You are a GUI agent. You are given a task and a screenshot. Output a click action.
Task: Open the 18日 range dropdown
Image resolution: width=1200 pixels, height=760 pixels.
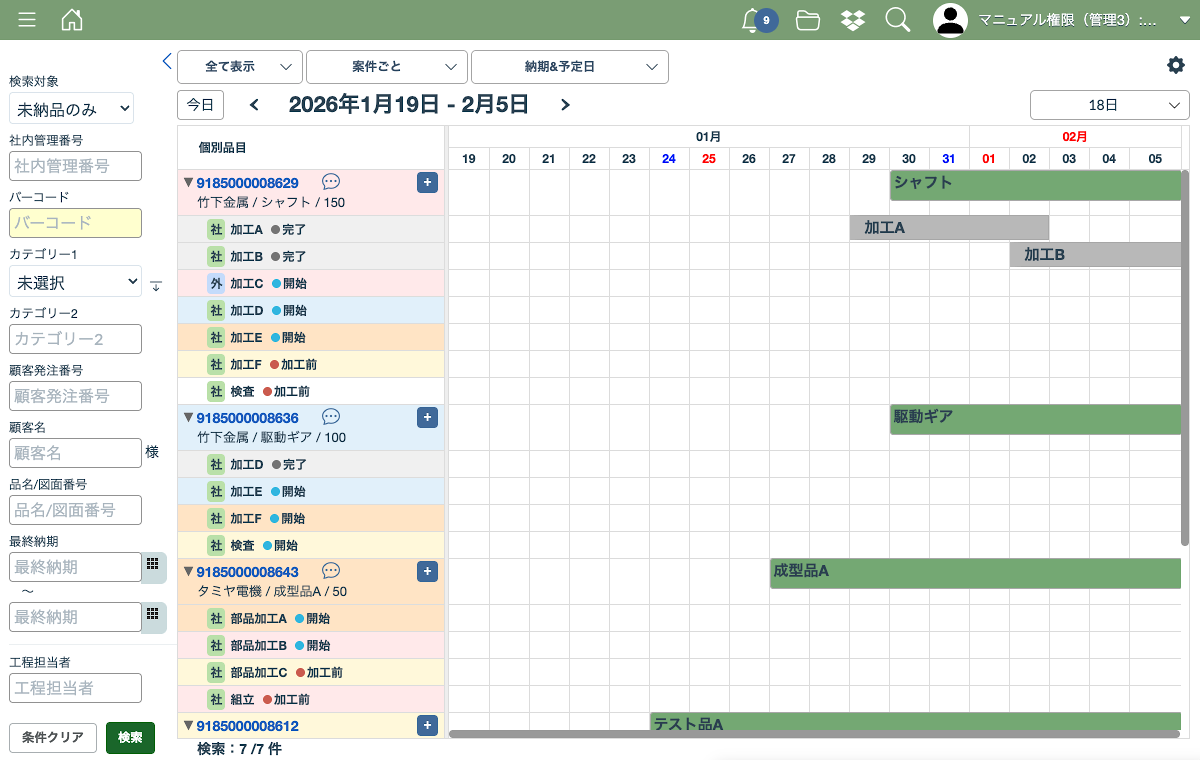coord(1109,105)
